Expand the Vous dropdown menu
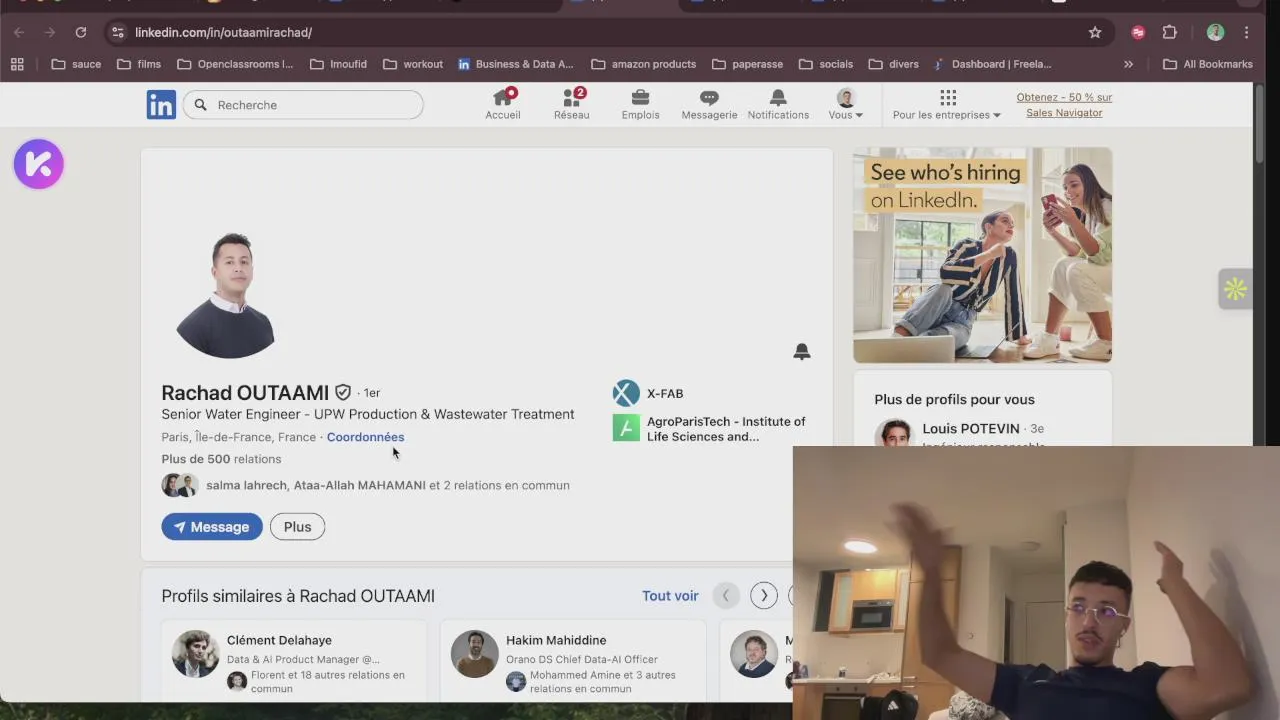 846,104
